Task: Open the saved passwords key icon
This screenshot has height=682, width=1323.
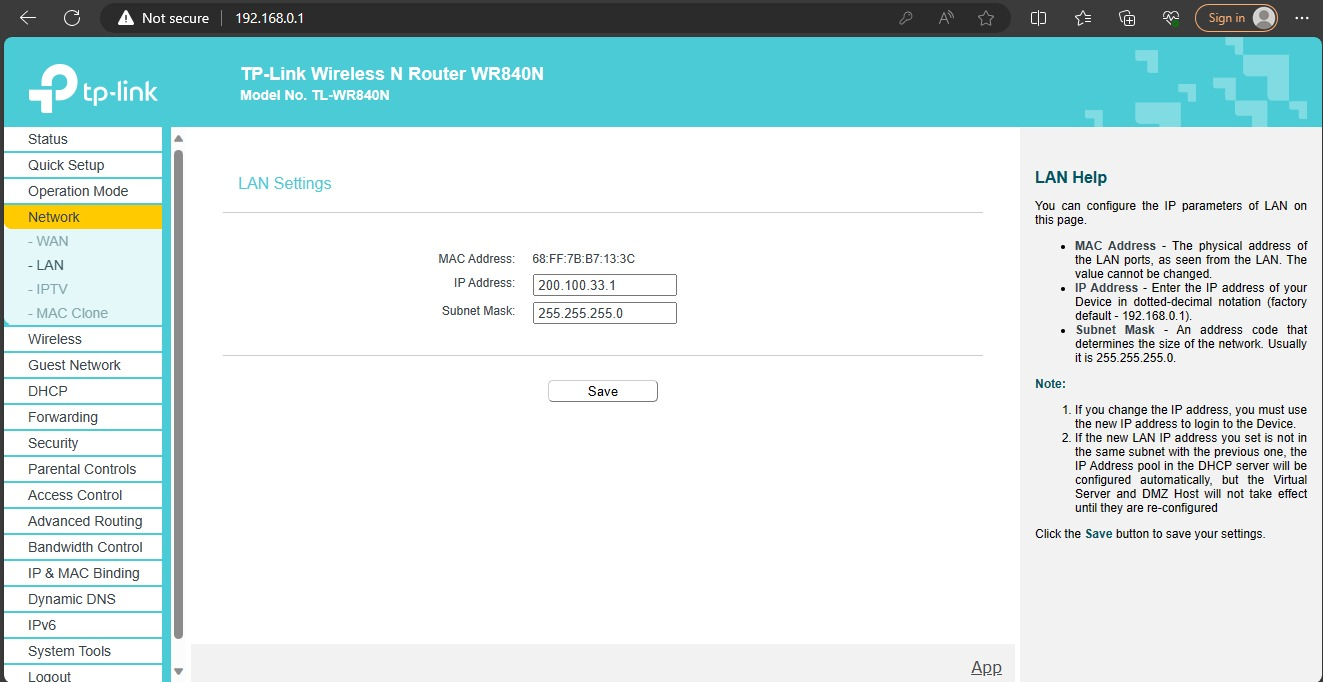Action: coord(906,18)
